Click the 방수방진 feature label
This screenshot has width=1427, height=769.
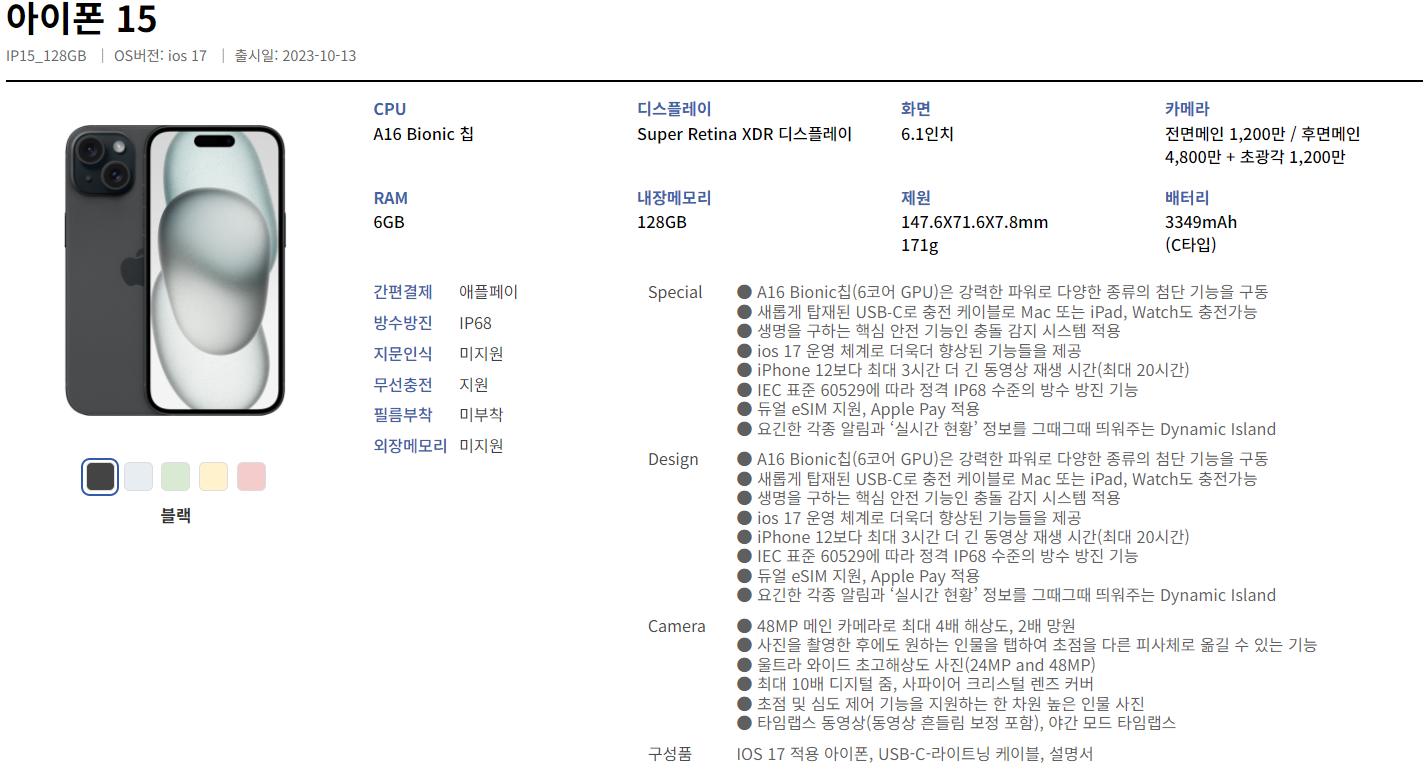click(403, 323)
